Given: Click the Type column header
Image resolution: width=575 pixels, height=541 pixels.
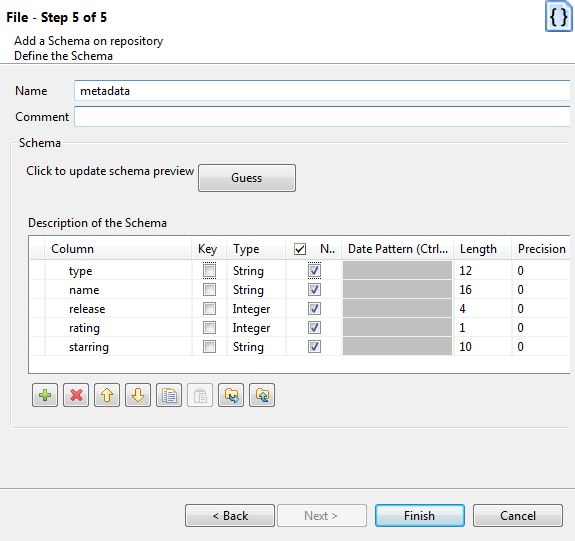Looking at the screenshot, I should click(256, 249).
